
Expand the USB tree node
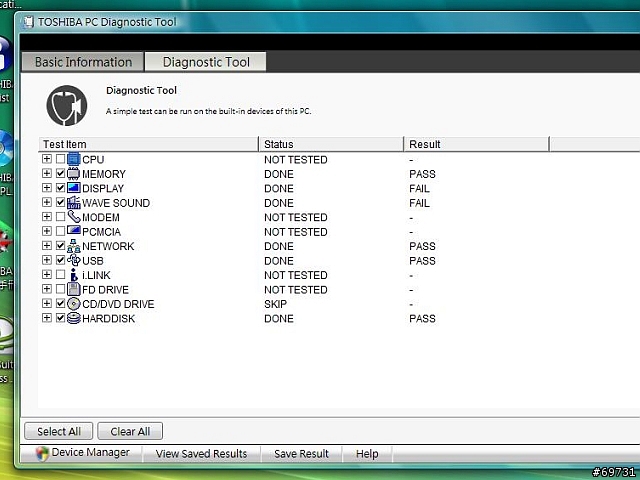pos(47,260)
